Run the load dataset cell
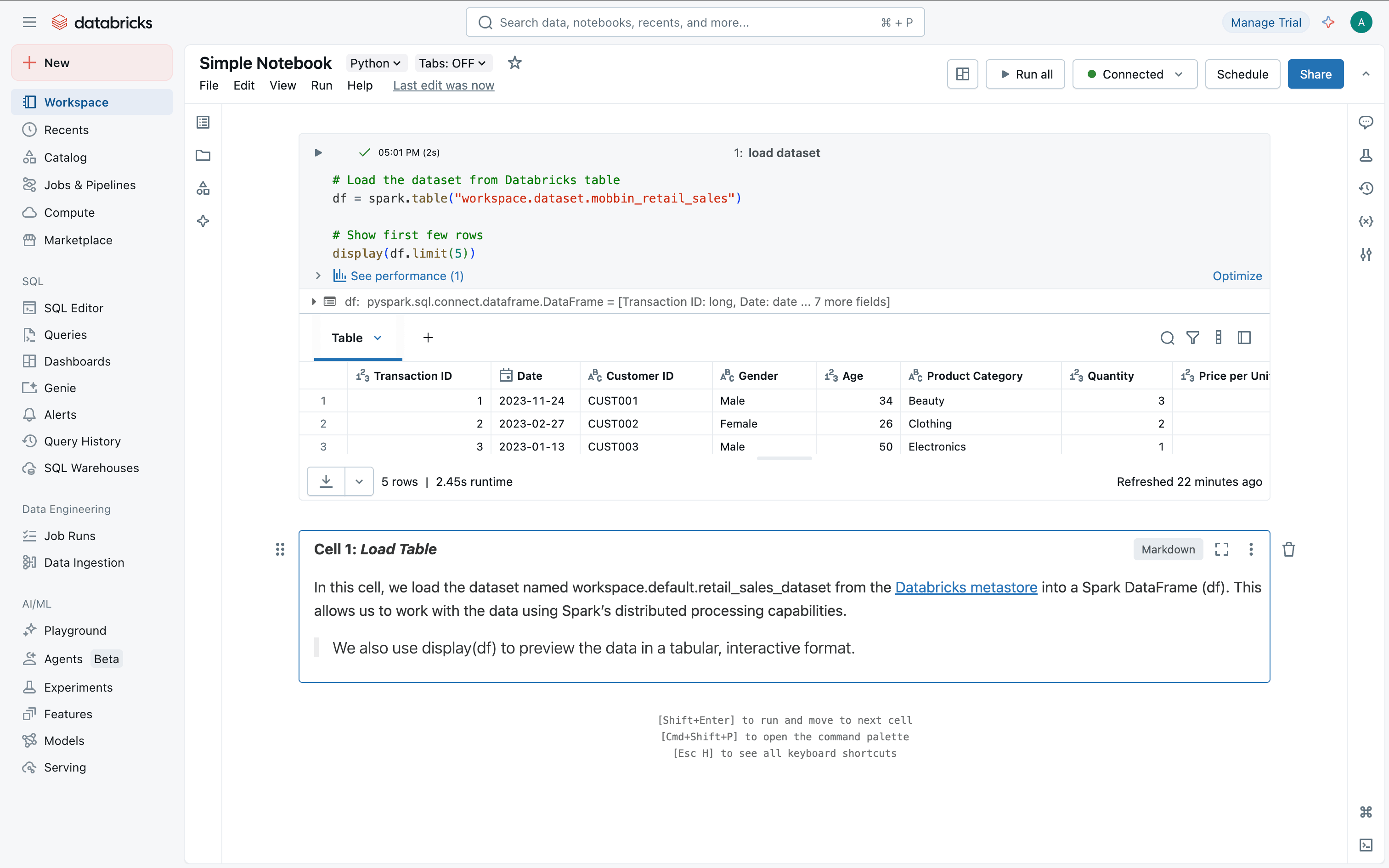Image resolution: width=1389 pixels, height=868 pixels. (318, 152)
